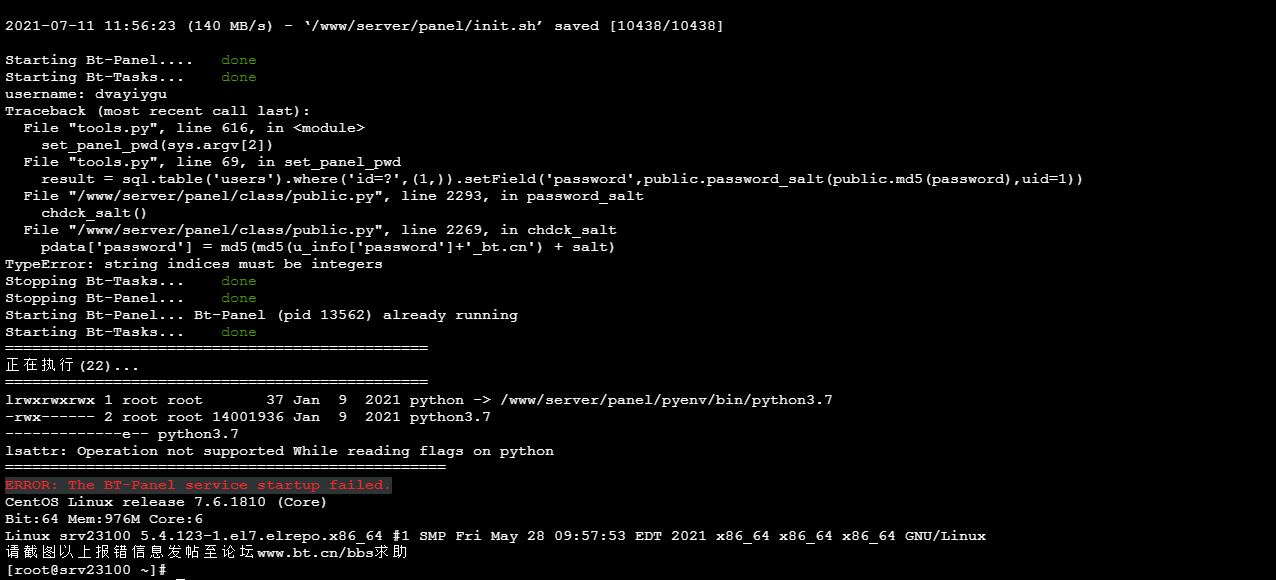This screenshot has width=1276, height=580.
Task: Click the pdata['password'] md5 salt code line
Action: click(x=328, y=247)
